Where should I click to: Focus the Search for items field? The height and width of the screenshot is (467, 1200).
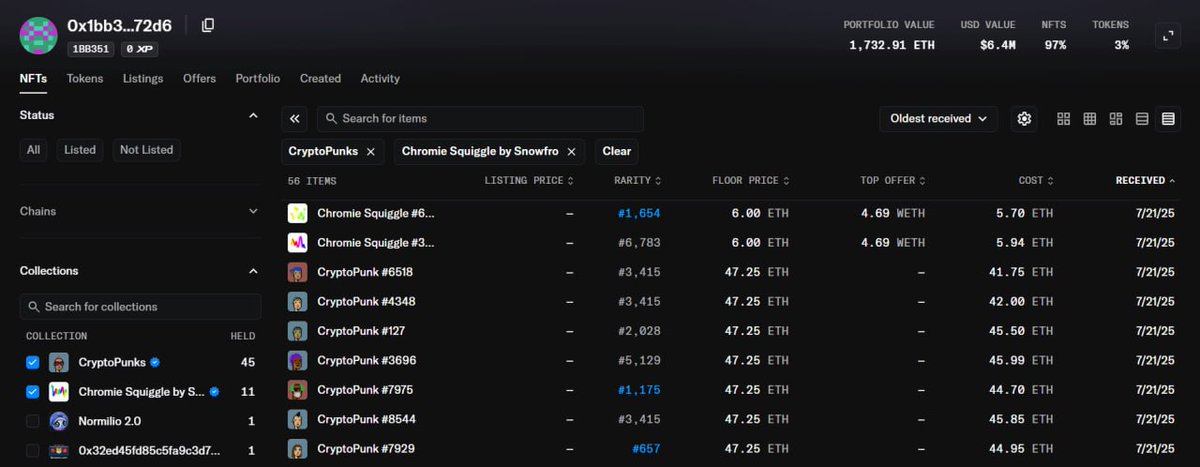pyautogui.click(x=480, y=118)
